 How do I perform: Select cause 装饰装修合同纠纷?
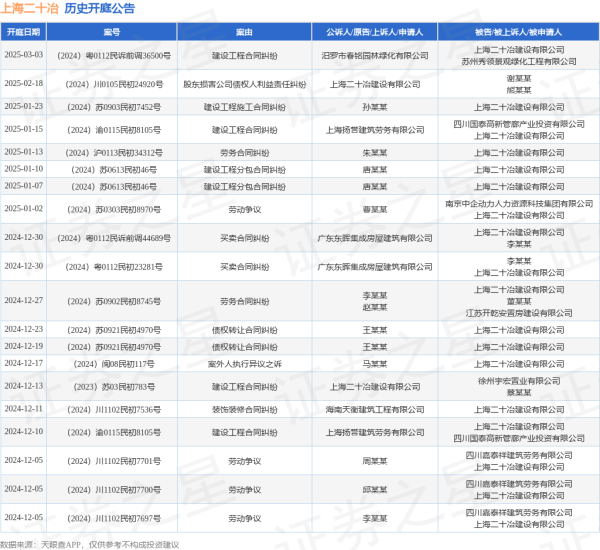click(245, 410)
